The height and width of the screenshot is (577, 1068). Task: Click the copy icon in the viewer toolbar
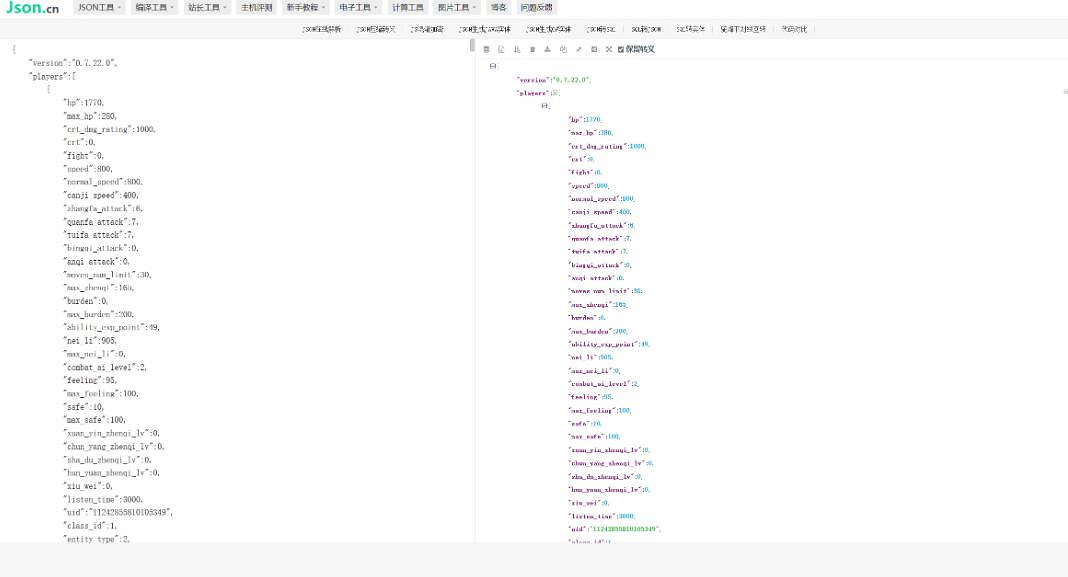click(x=563, y=49)
